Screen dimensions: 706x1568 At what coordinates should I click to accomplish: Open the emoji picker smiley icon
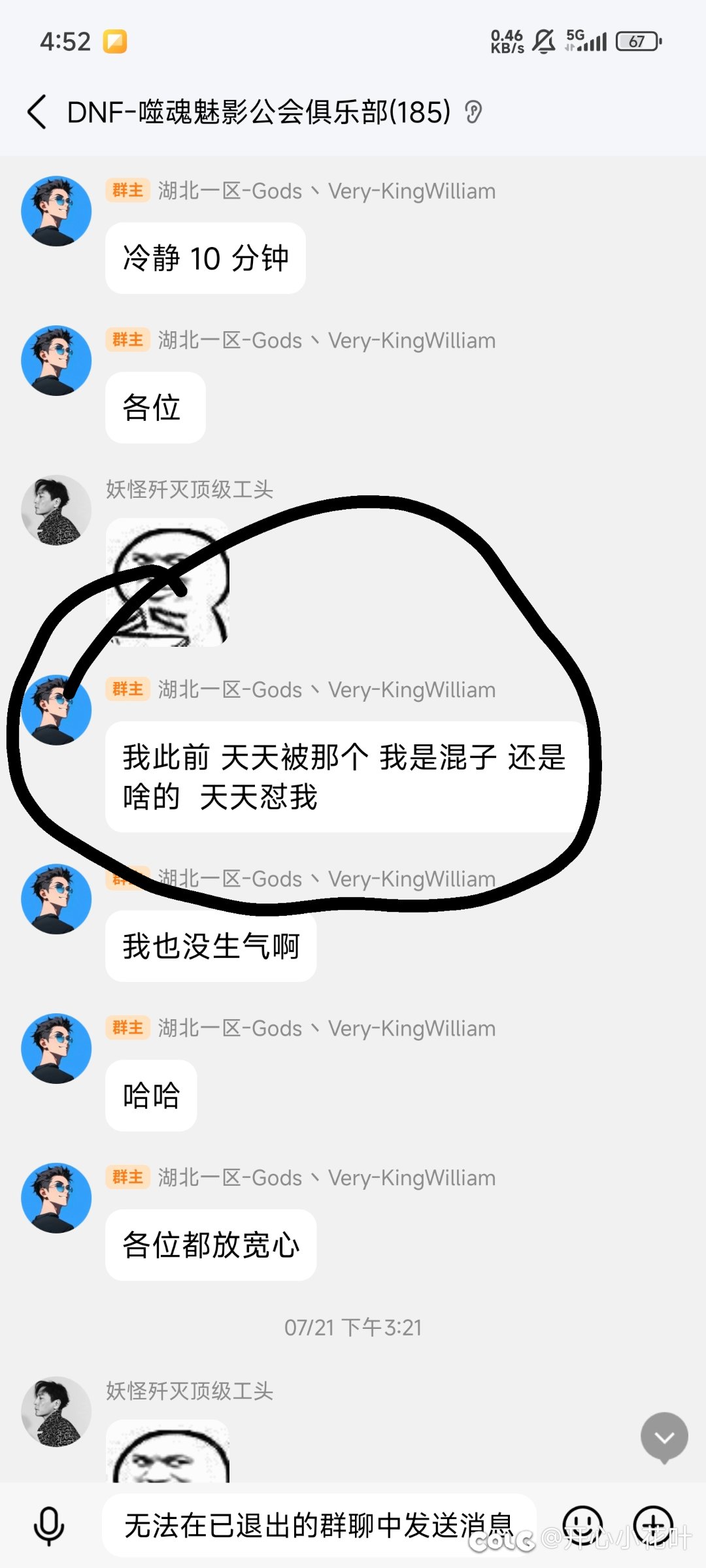point(582,1526)
